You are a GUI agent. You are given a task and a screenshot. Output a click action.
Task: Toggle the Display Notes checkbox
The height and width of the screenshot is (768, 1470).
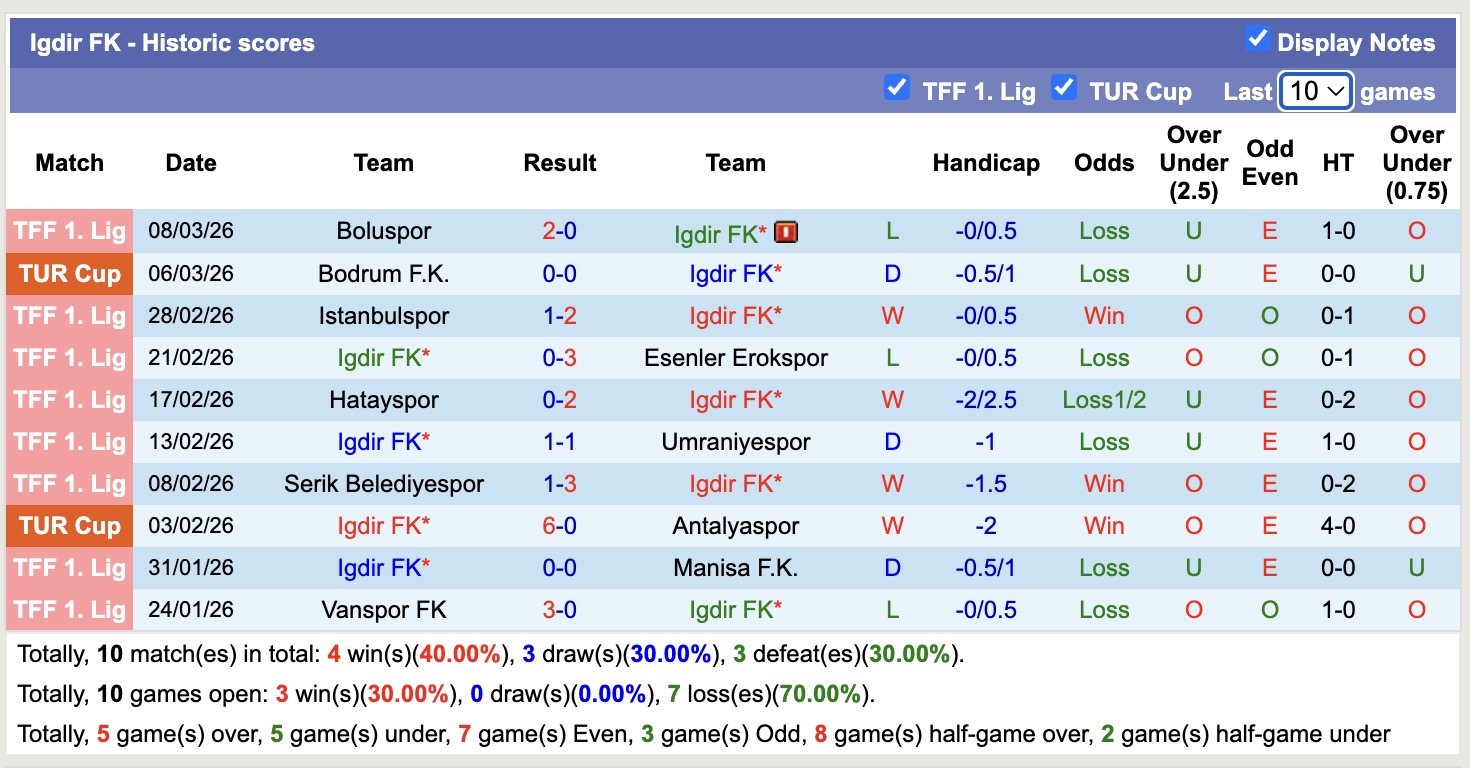[x=1257, y=40]
